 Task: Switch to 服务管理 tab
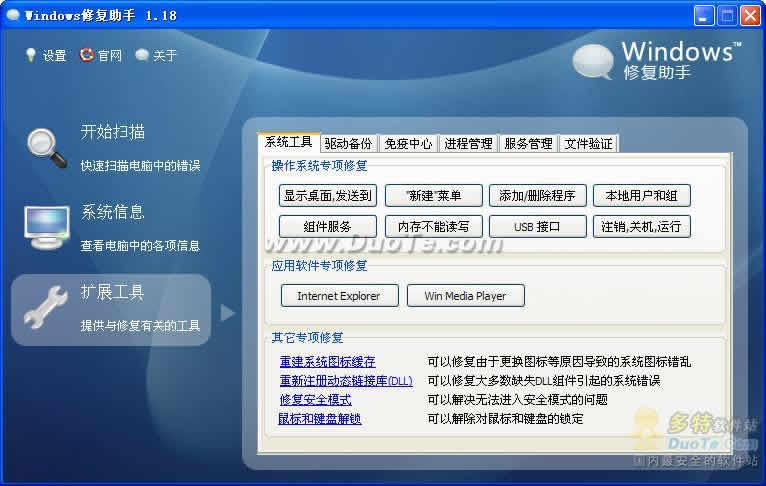(528, 144)
